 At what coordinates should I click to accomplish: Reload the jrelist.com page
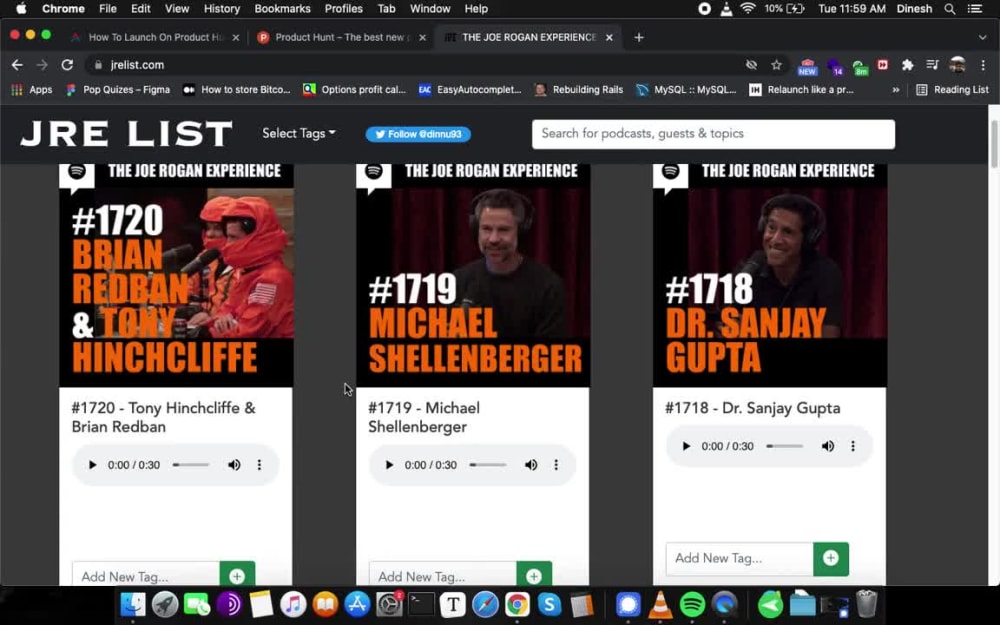coord(67,65)
